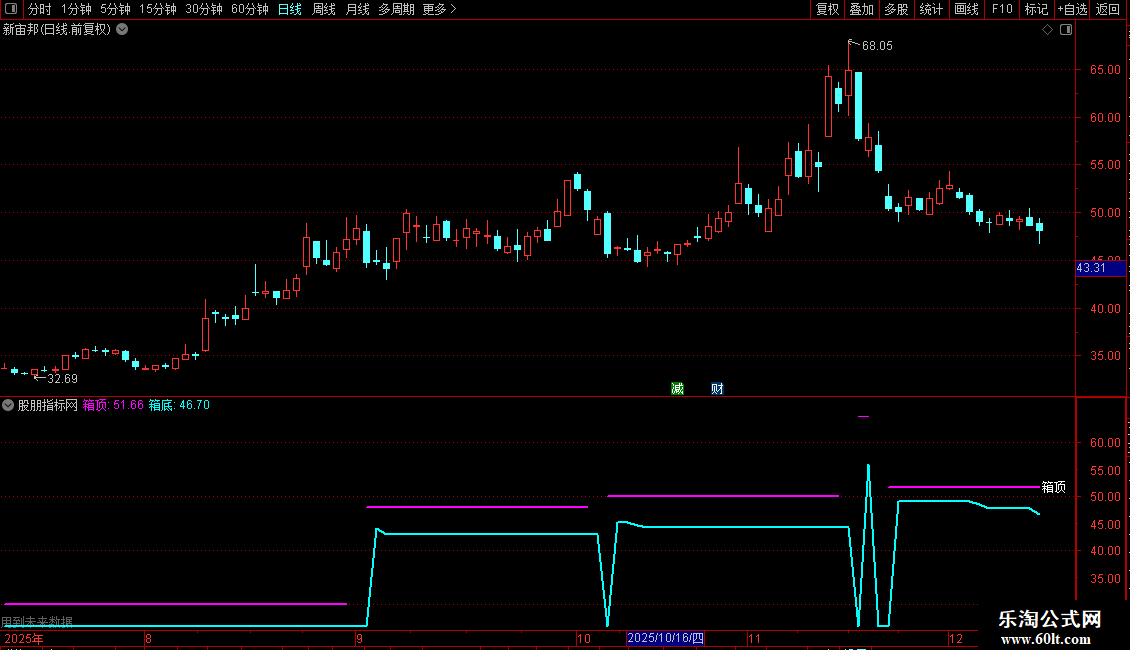Expand the 更多 periods menu

click(x=439, y=9)
